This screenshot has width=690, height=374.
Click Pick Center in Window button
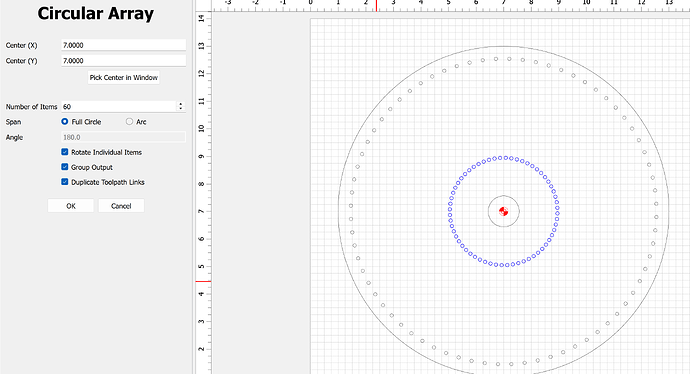[124, 77]
